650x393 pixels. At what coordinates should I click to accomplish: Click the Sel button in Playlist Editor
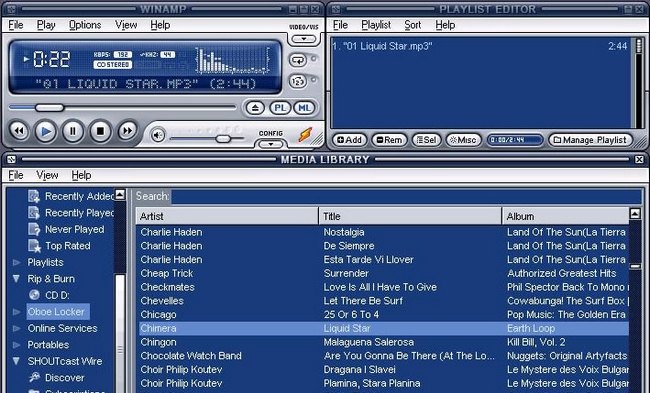pos(426,140)
